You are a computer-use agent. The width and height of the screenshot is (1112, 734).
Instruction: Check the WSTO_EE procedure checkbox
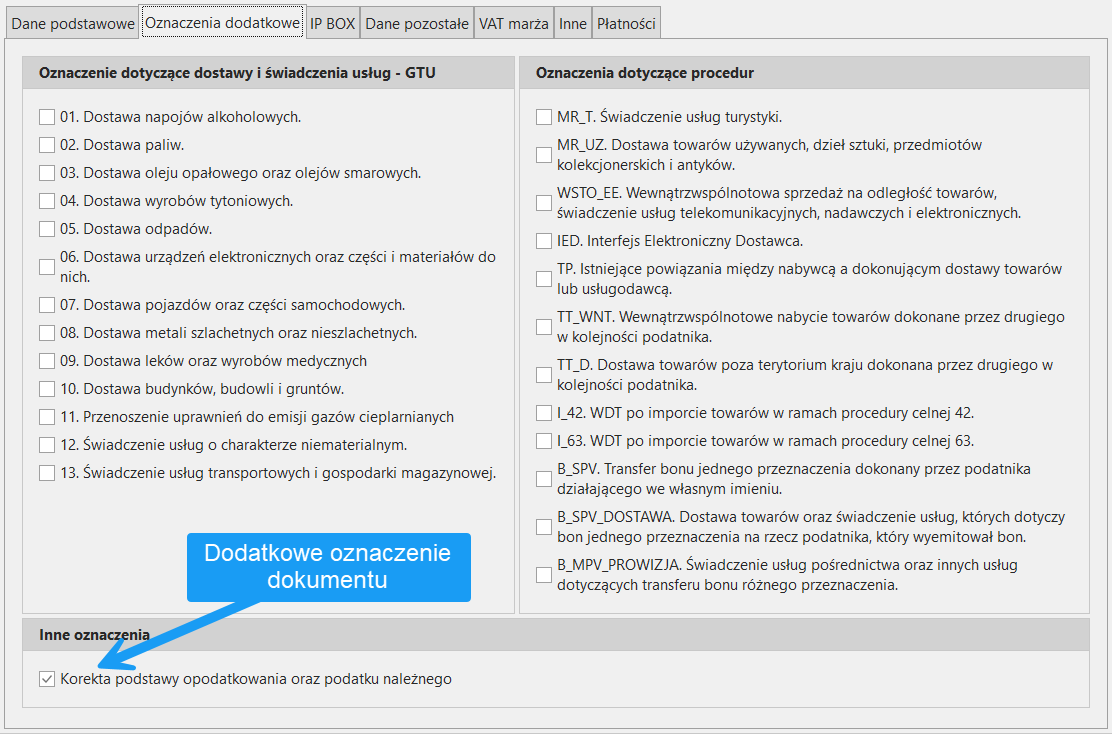point(544,203)
